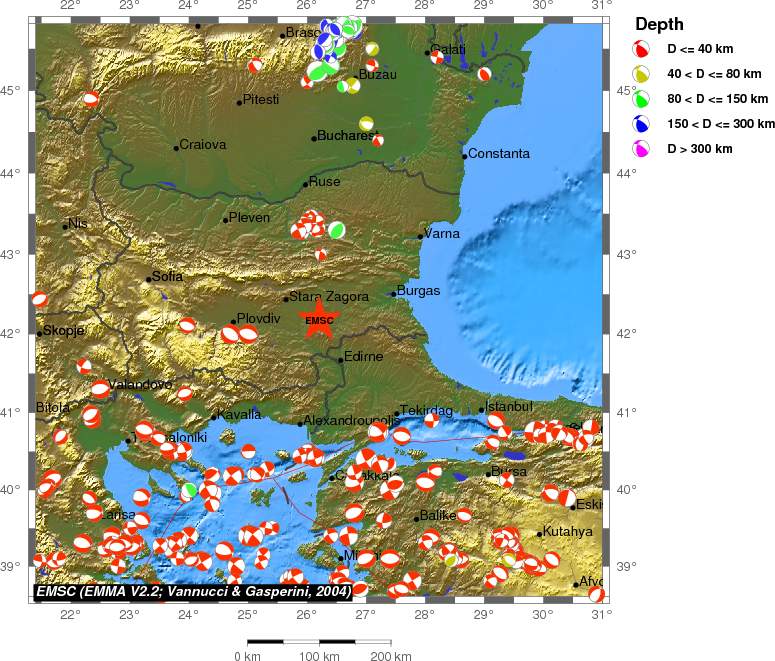Click the red EMSC star epicenter marker
The image size is (775, 661).
click(319, 320)
